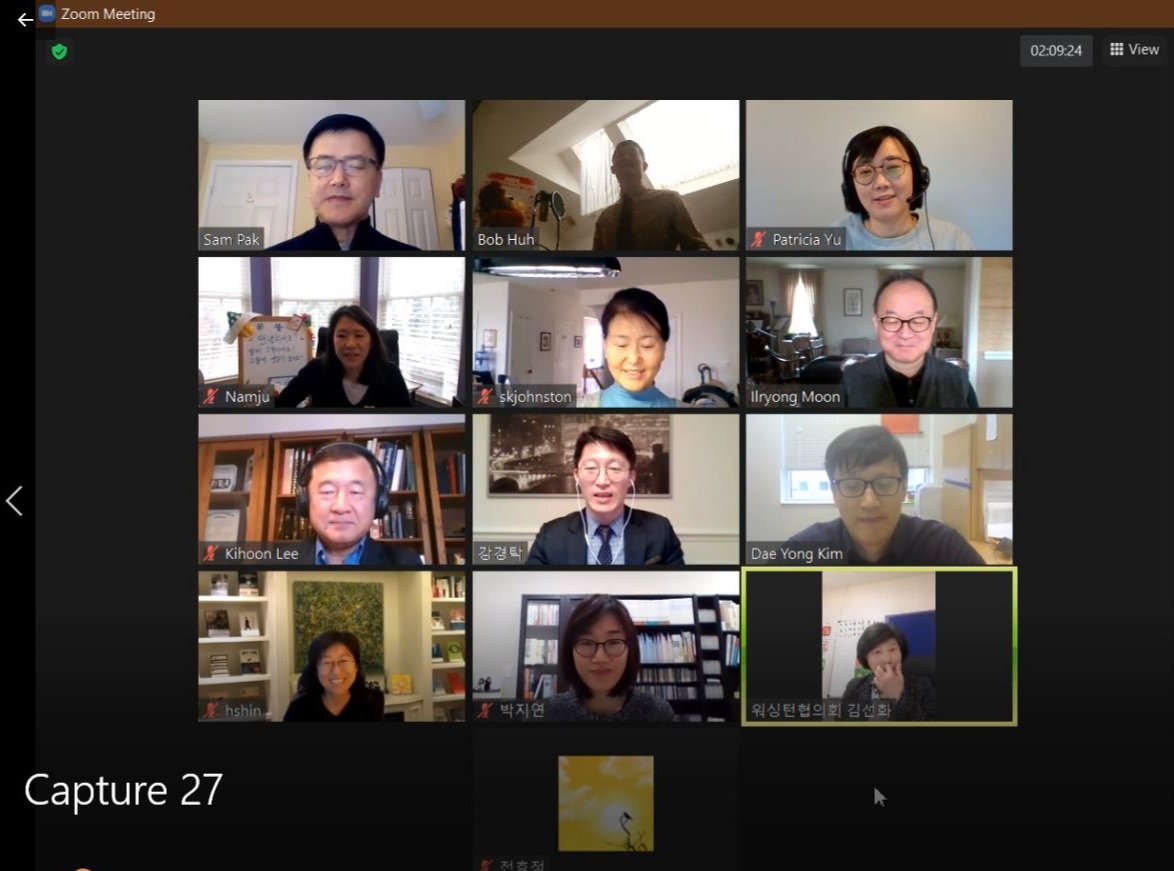Go to previous page of participants
The width and height of the screenshot is (1174, 871).
[x=14, y=501]
